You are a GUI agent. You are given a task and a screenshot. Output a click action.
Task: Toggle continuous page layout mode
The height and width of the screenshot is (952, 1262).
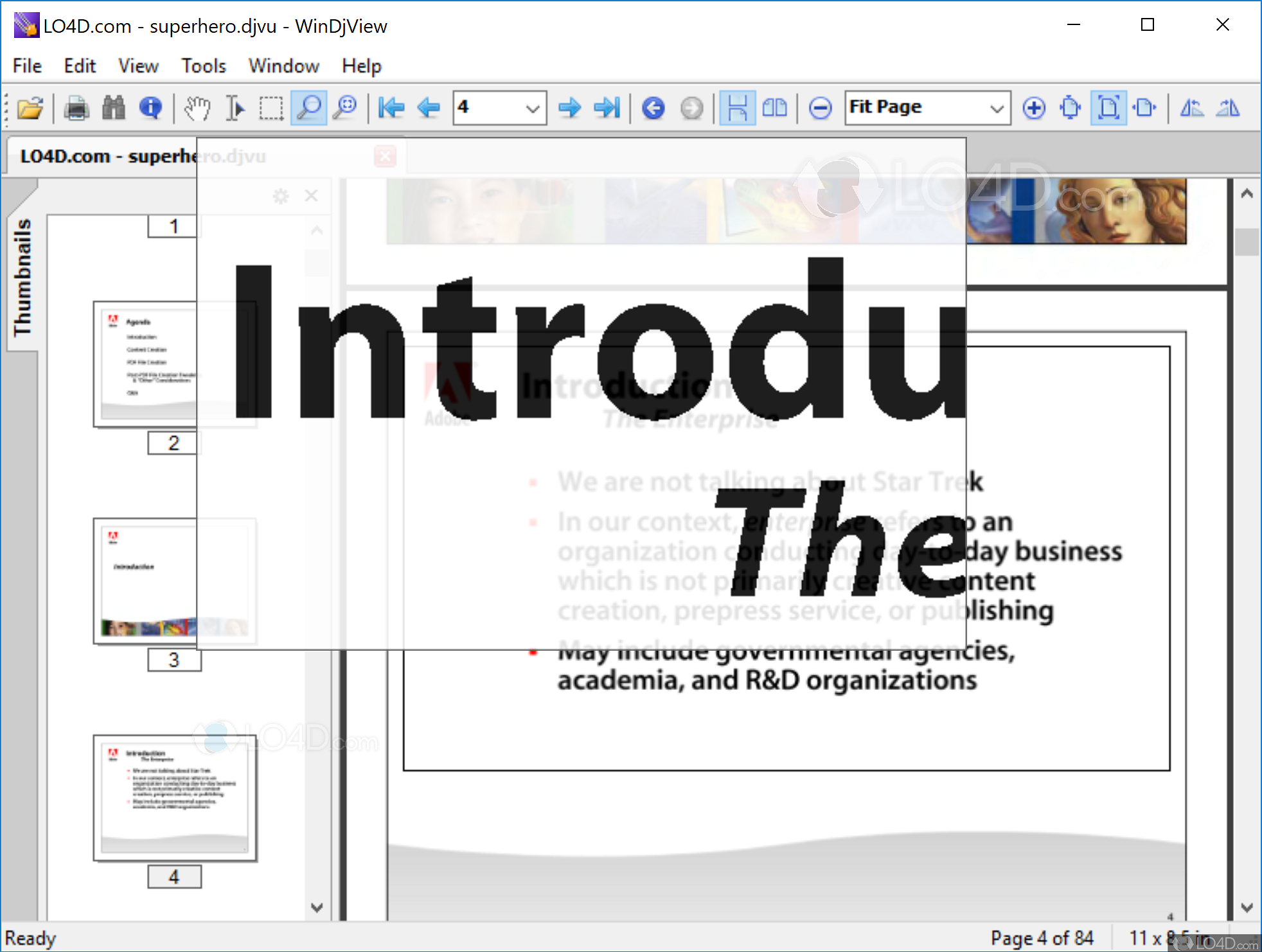point(737,108)
